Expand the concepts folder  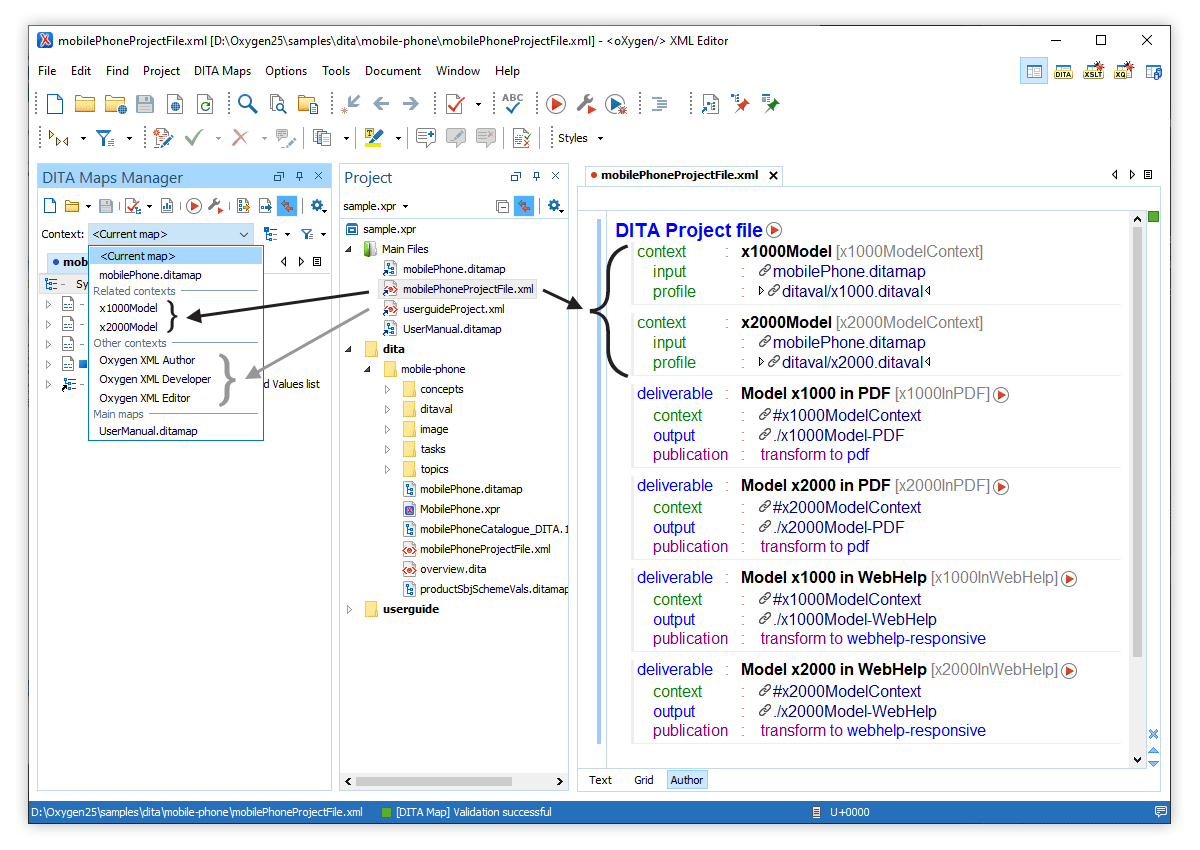point(388,389)
